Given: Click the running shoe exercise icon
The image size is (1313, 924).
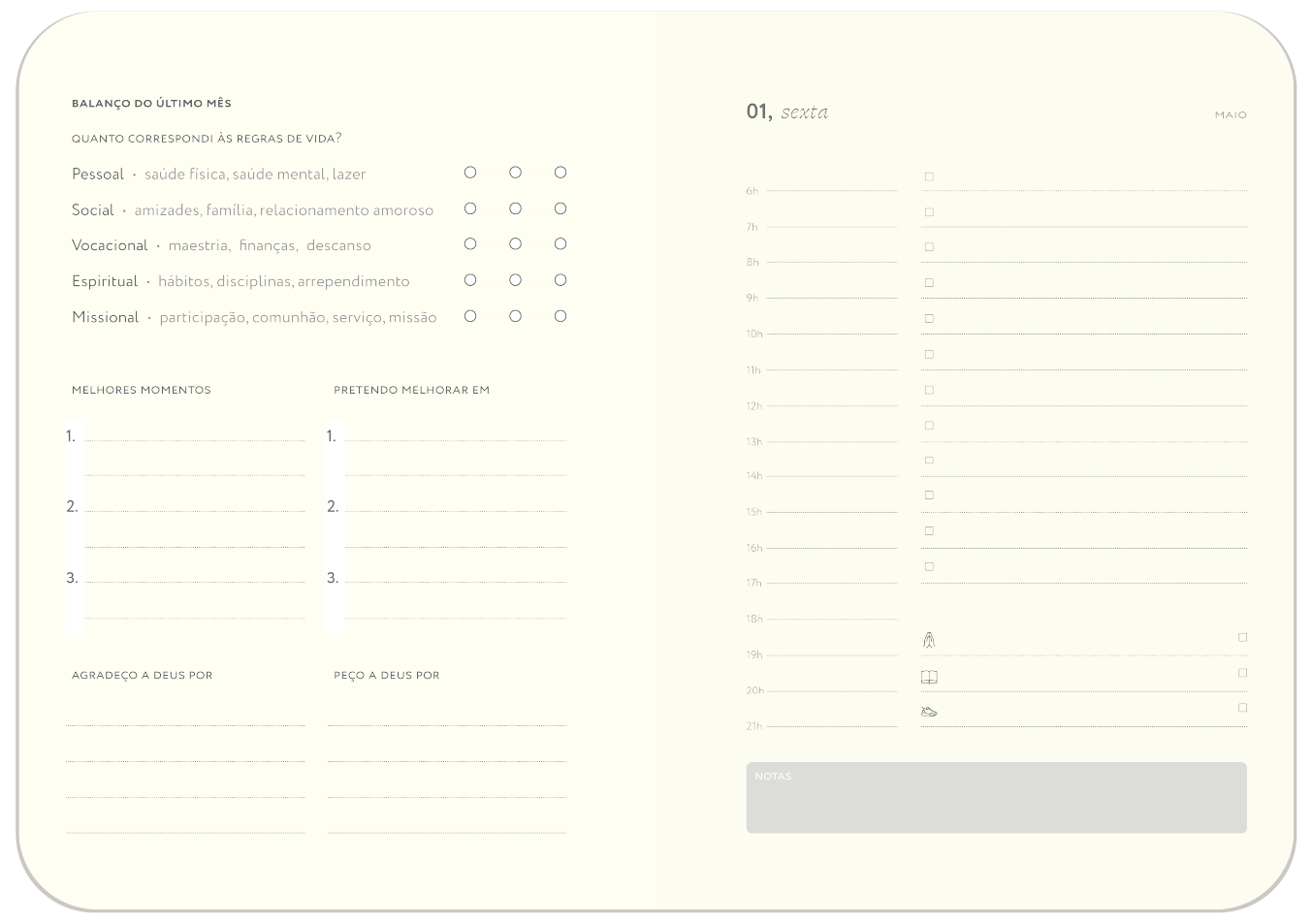Looking at the screenshot, I should [929, 712].
